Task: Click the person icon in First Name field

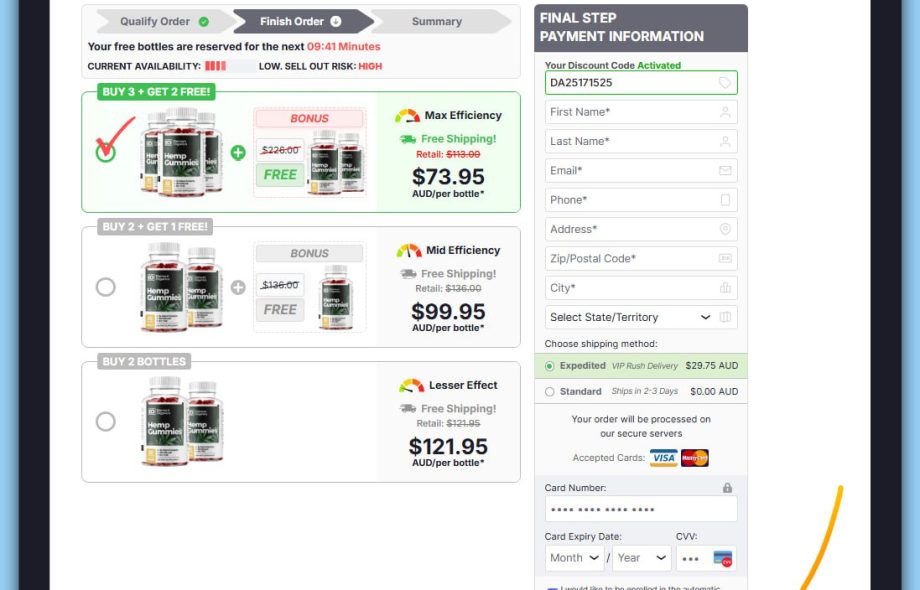Action: tap(725, 112)
